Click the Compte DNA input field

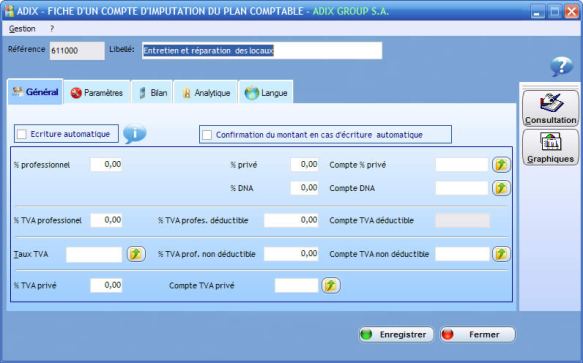(462, 188)
